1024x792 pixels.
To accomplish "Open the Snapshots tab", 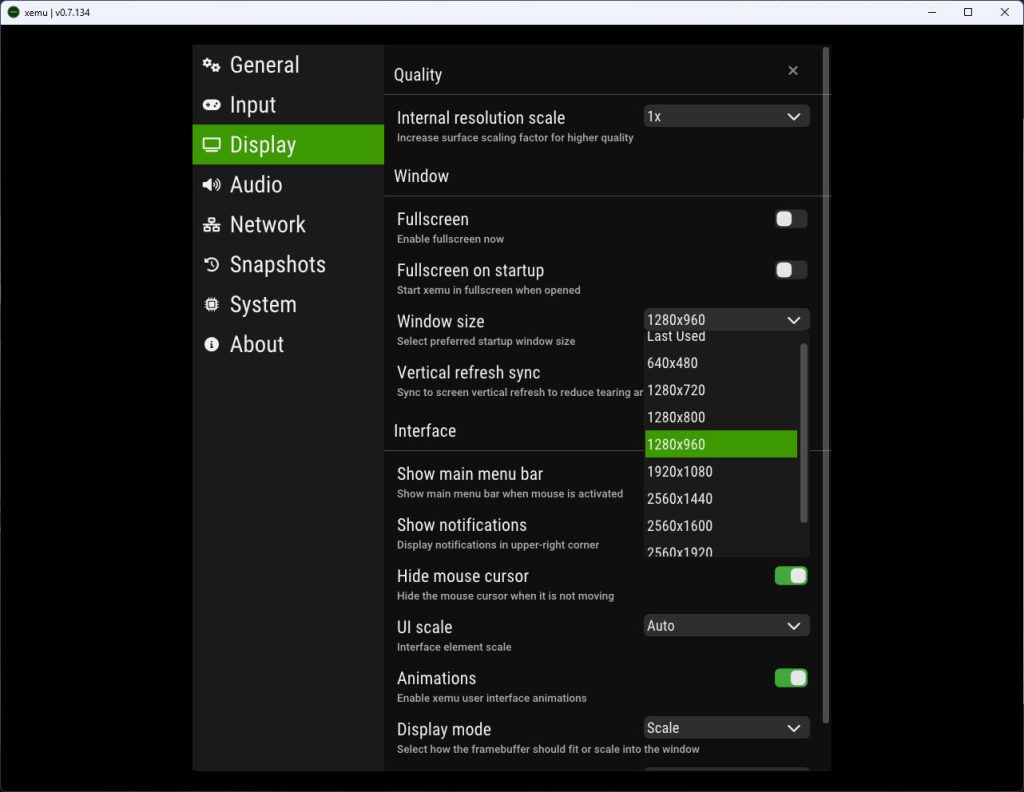I will (x=288, y=264).
